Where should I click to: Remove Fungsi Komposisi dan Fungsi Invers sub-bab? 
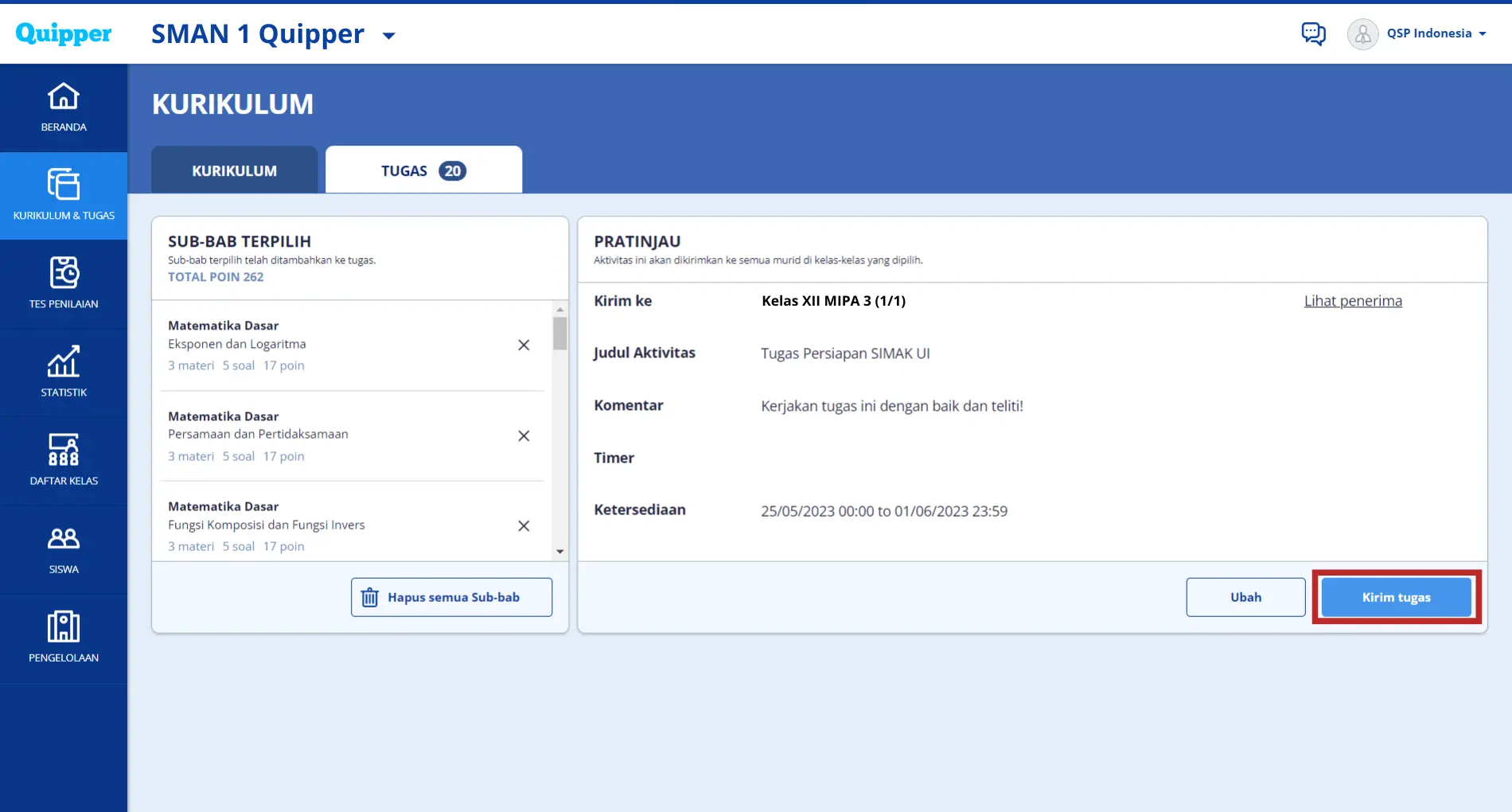coord(524,525)
